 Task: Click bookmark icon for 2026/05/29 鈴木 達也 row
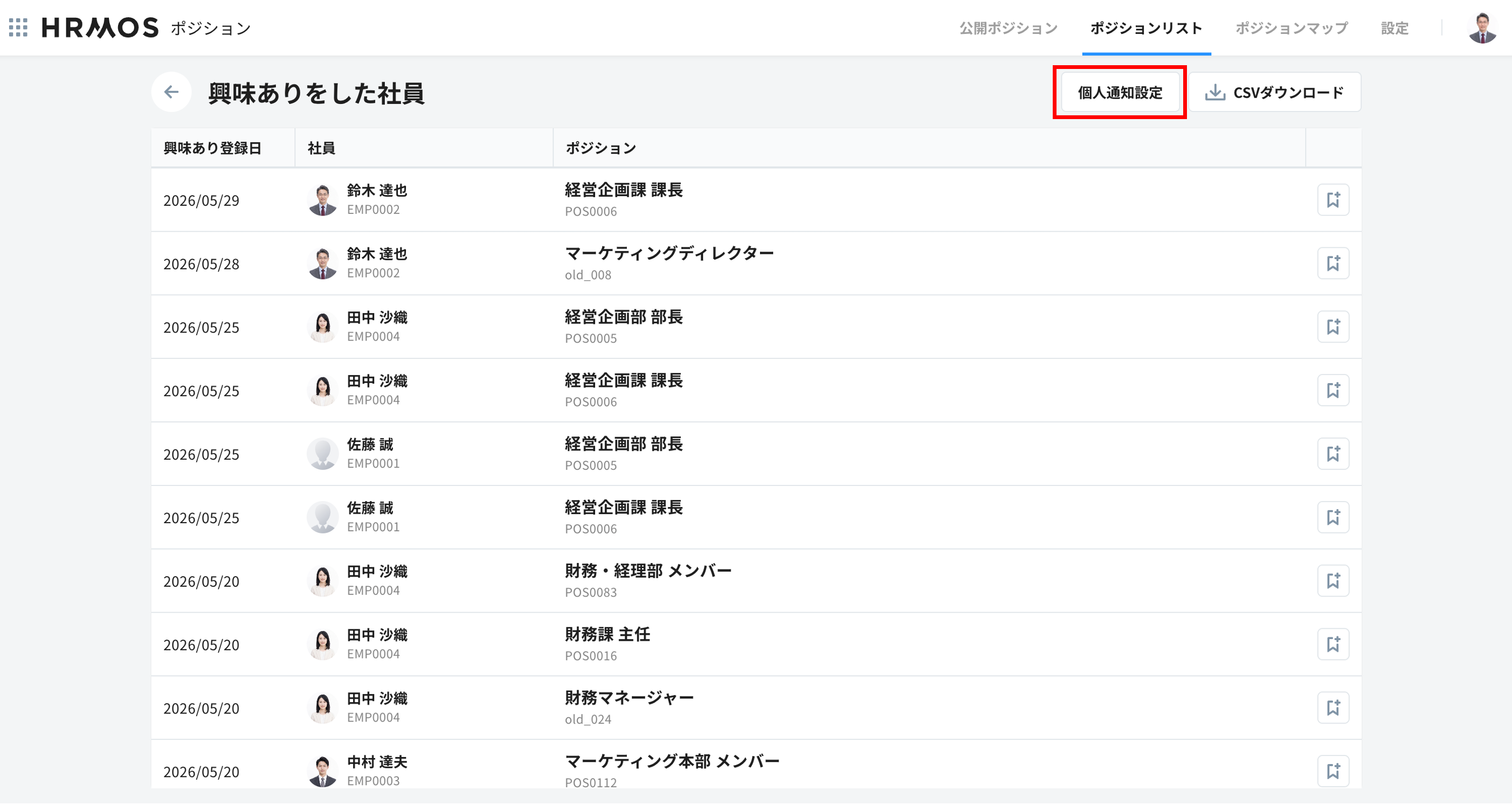coord(1333,200)
